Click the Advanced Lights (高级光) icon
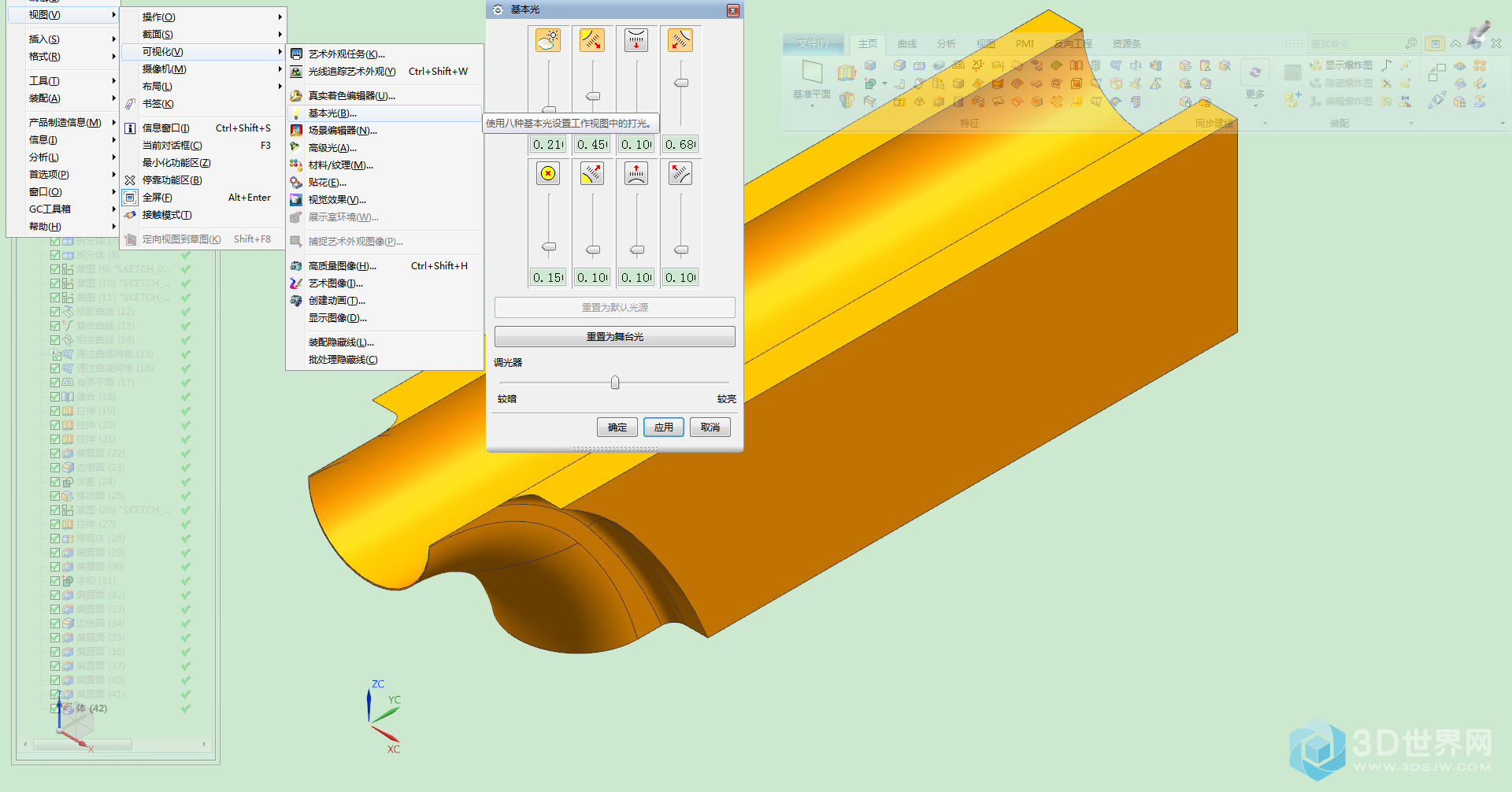Viewport: 1512px width, 792px height. coord(296,148)
